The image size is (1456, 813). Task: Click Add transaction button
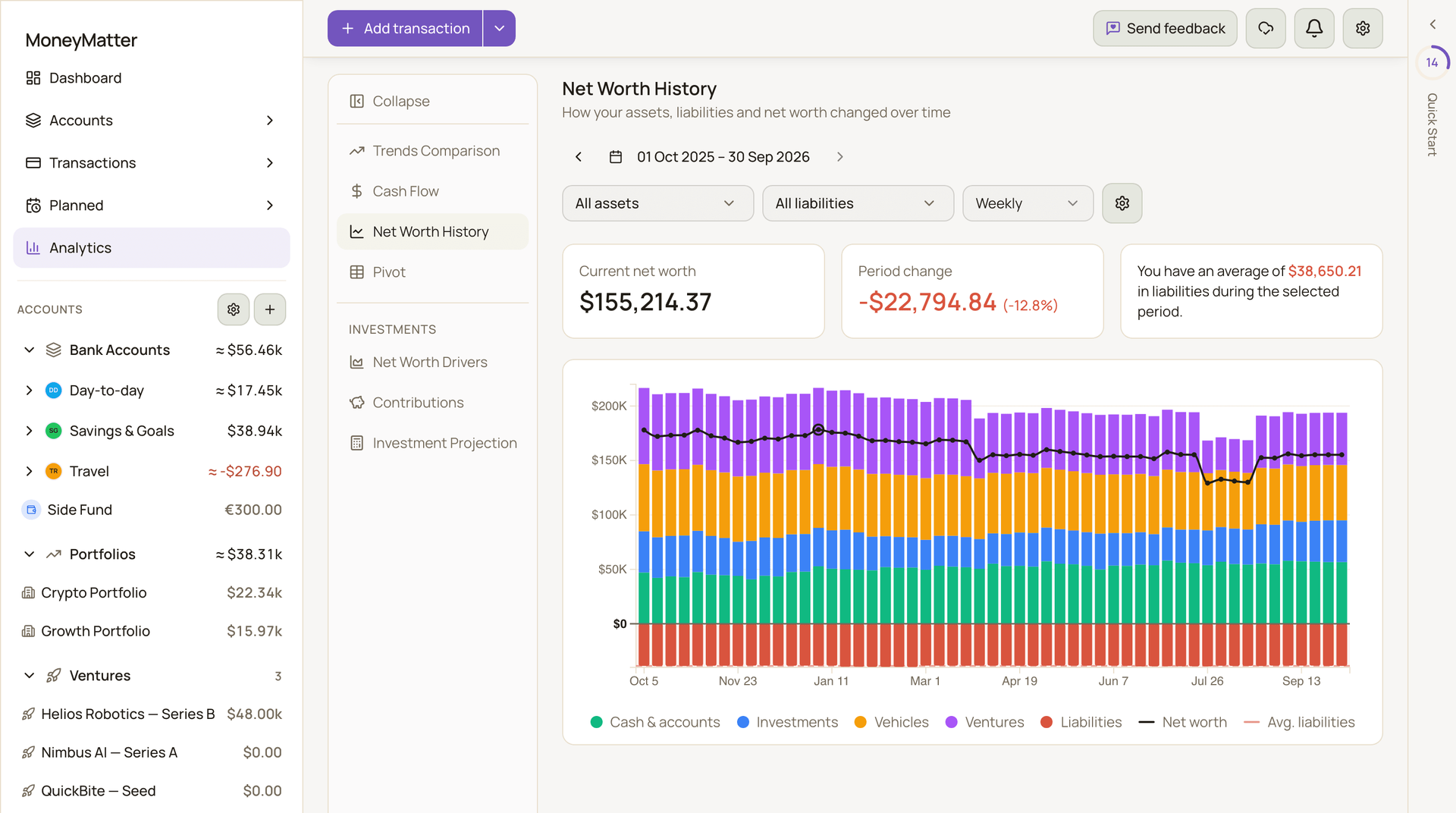[x=405, y=28]
